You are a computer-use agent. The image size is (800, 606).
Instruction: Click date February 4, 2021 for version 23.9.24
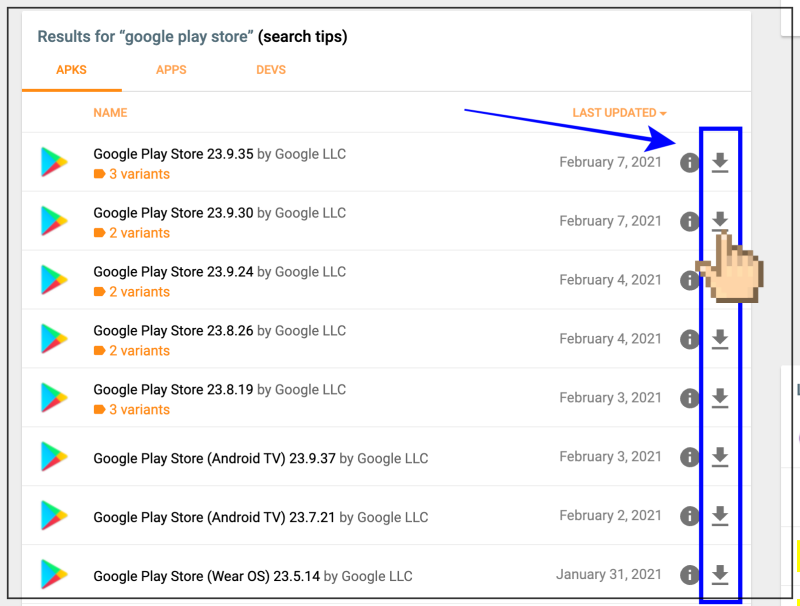(610, 280)
